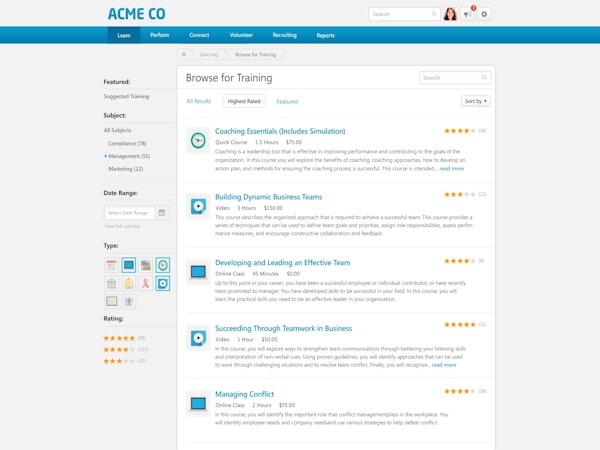The height and width of the screenshot is (450, 600).
Task: Toggle the Online Class laptop type filter
Action: 128,265
